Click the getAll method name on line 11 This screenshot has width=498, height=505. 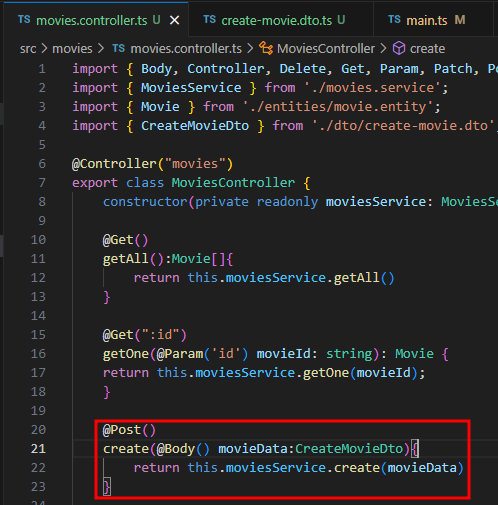pyautogui.click(x=126, y=259)
